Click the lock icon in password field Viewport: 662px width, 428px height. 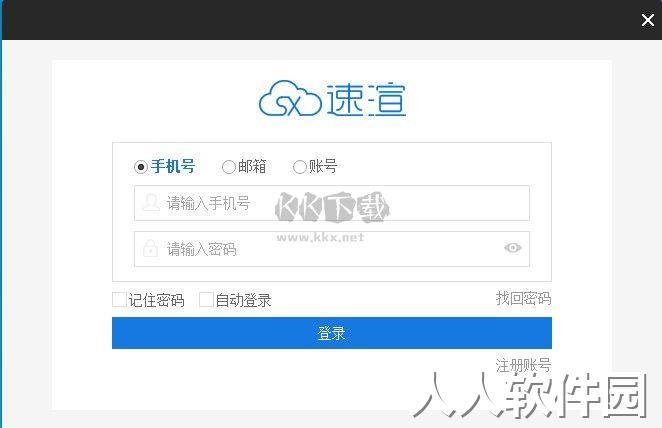[x=150, y=248]
